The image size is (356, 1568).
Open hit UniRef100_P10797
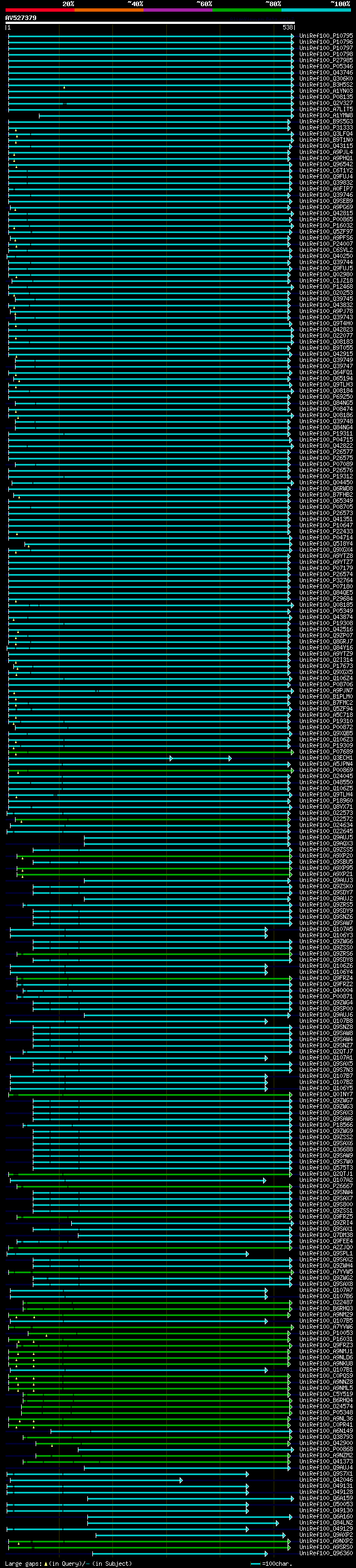point(326,48)
